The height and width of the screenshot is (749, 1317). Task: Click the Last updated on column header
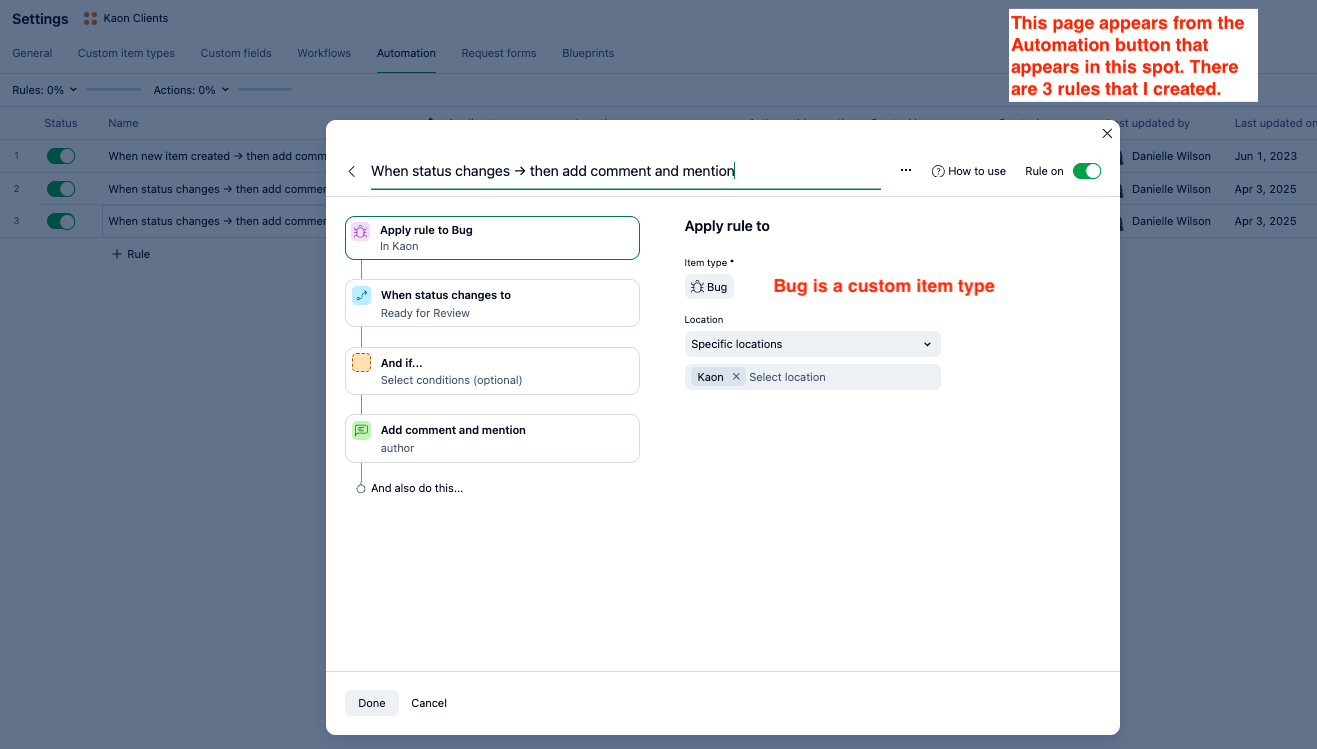pos(1275,123)
